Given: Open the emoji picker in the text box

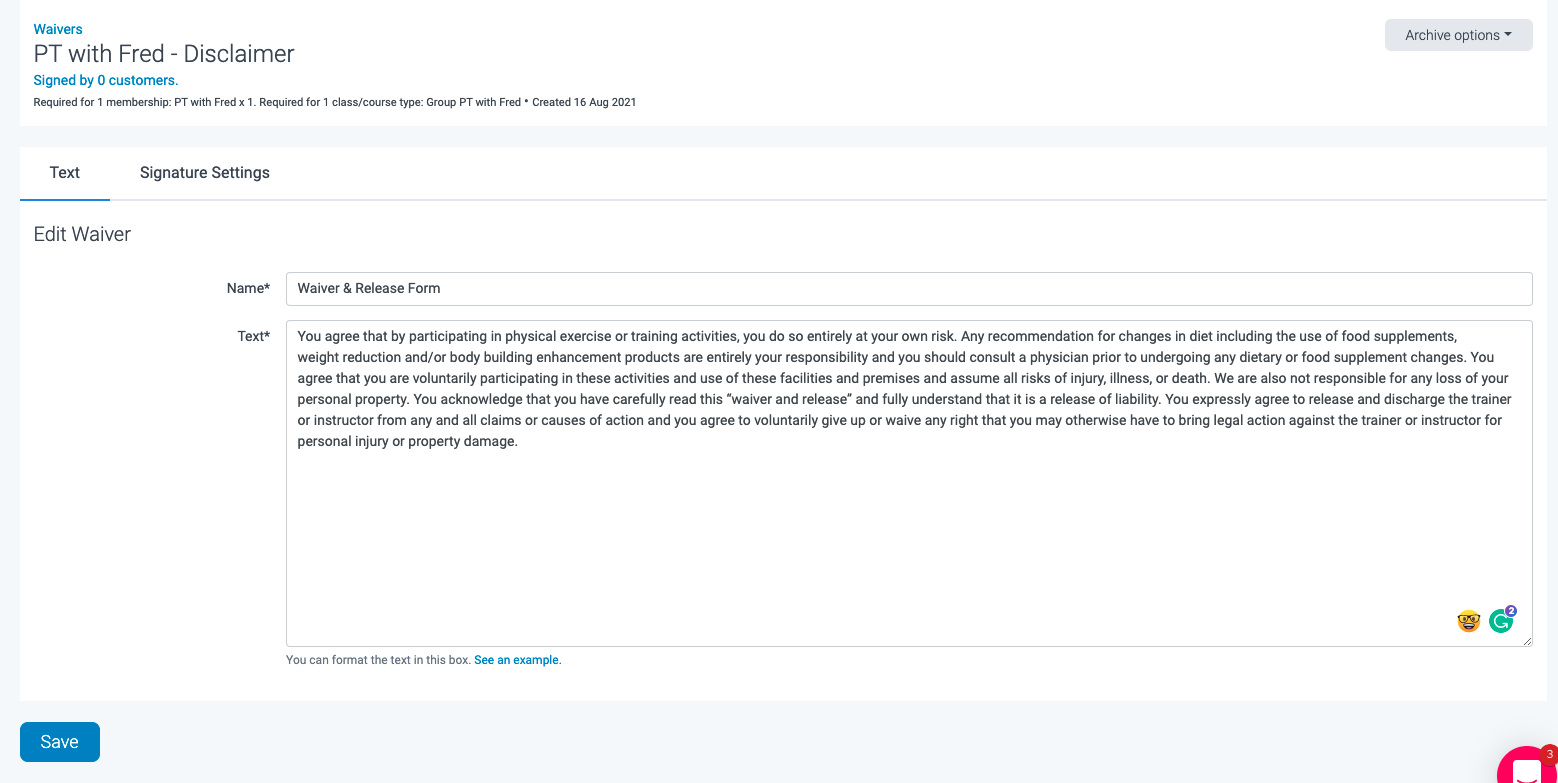Looking at the screenshot, I should (x=1467, y=620).
